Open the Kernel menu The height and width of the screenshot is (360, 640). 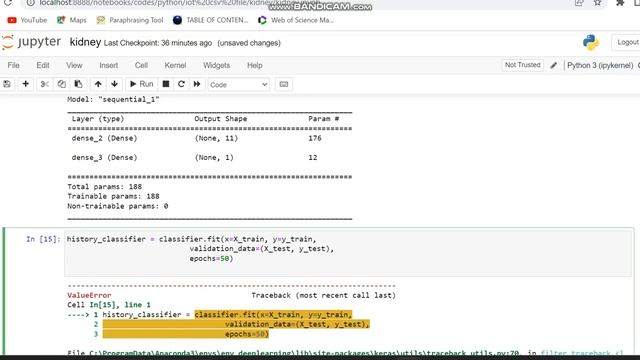point(176,65)
